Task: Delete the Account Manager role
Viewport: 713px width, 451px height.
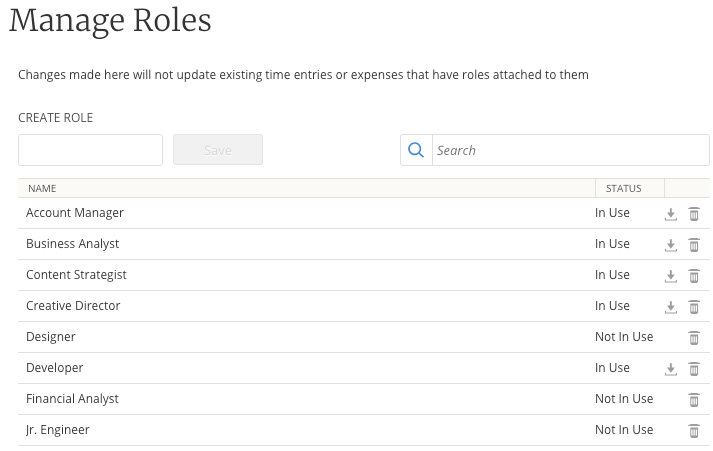Action: point(694,214)
